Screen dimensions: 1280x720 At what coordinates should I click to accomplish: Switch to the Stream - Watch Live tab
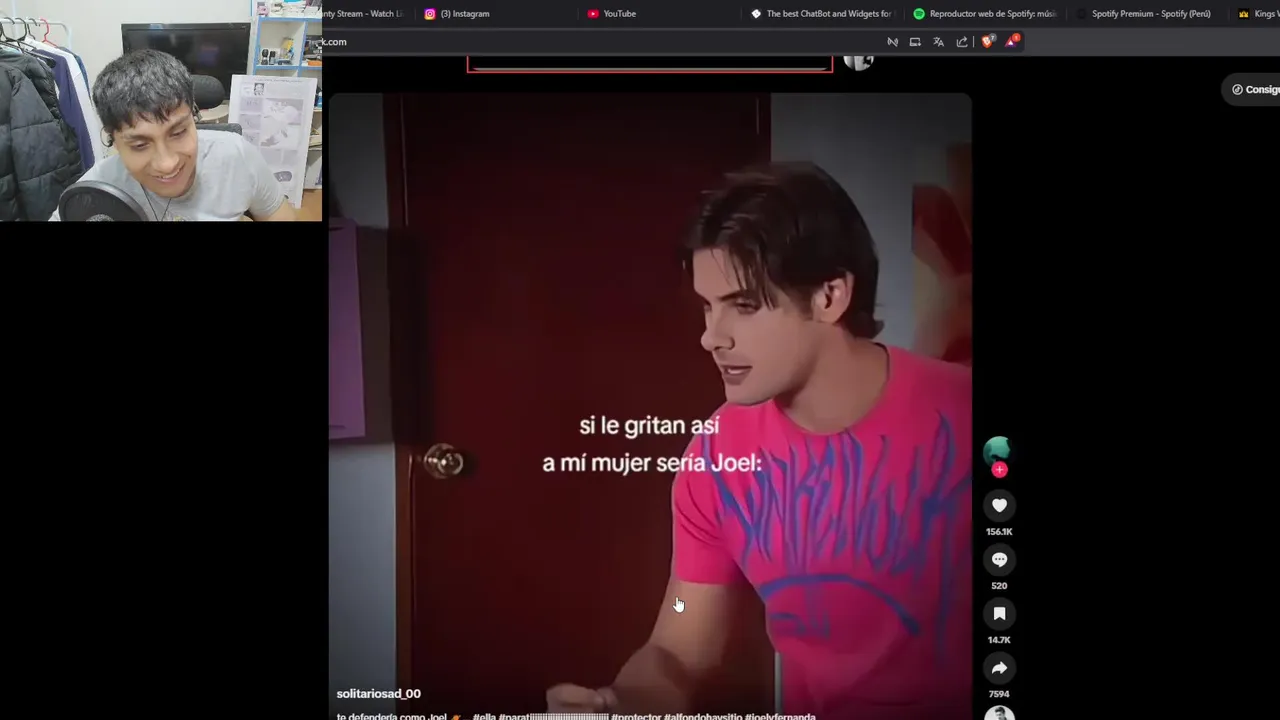(365, 14)
